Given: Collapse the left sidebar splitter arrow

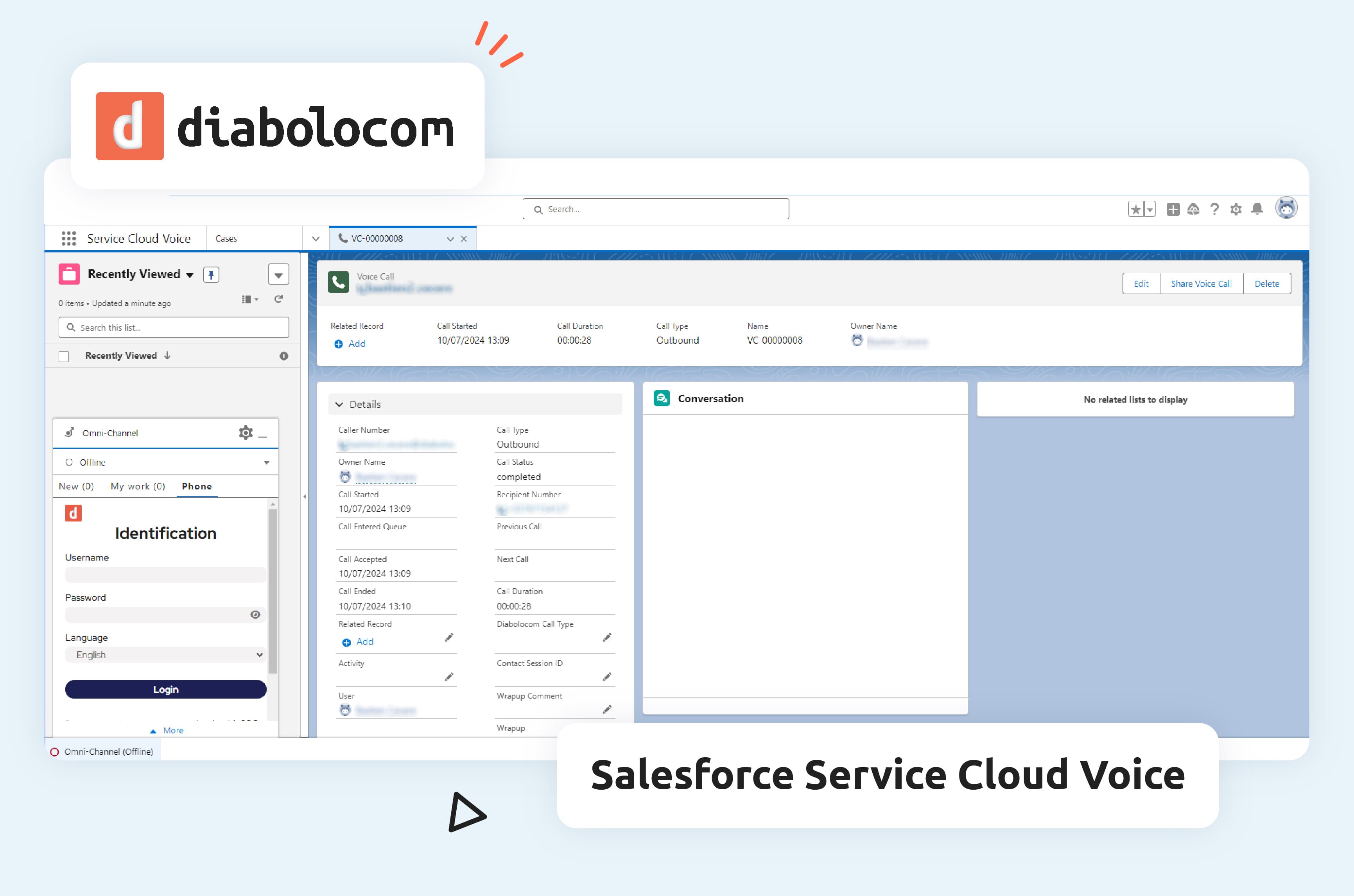Looking at the screenshot, I should coord(305,496).
